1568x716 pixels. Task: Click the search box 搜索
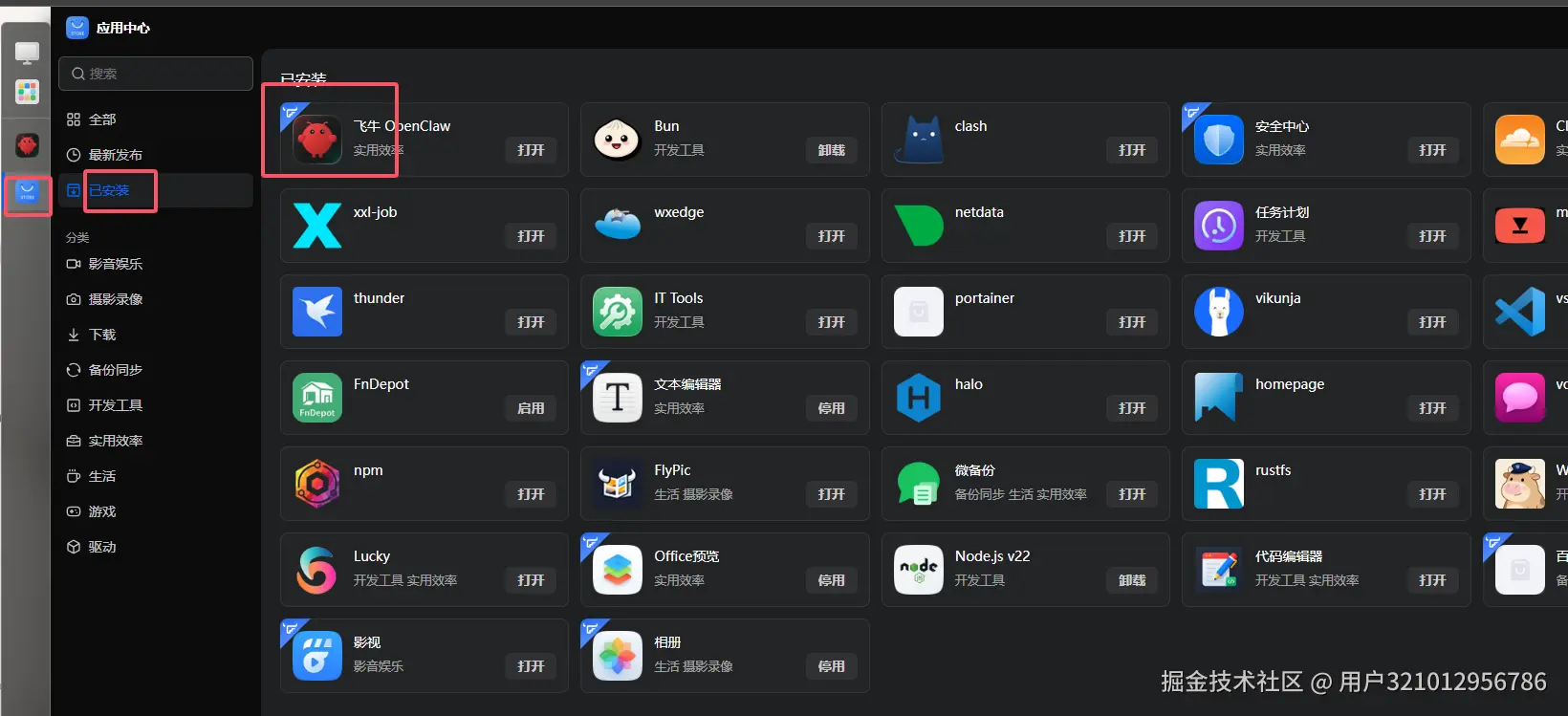(156, 74)
